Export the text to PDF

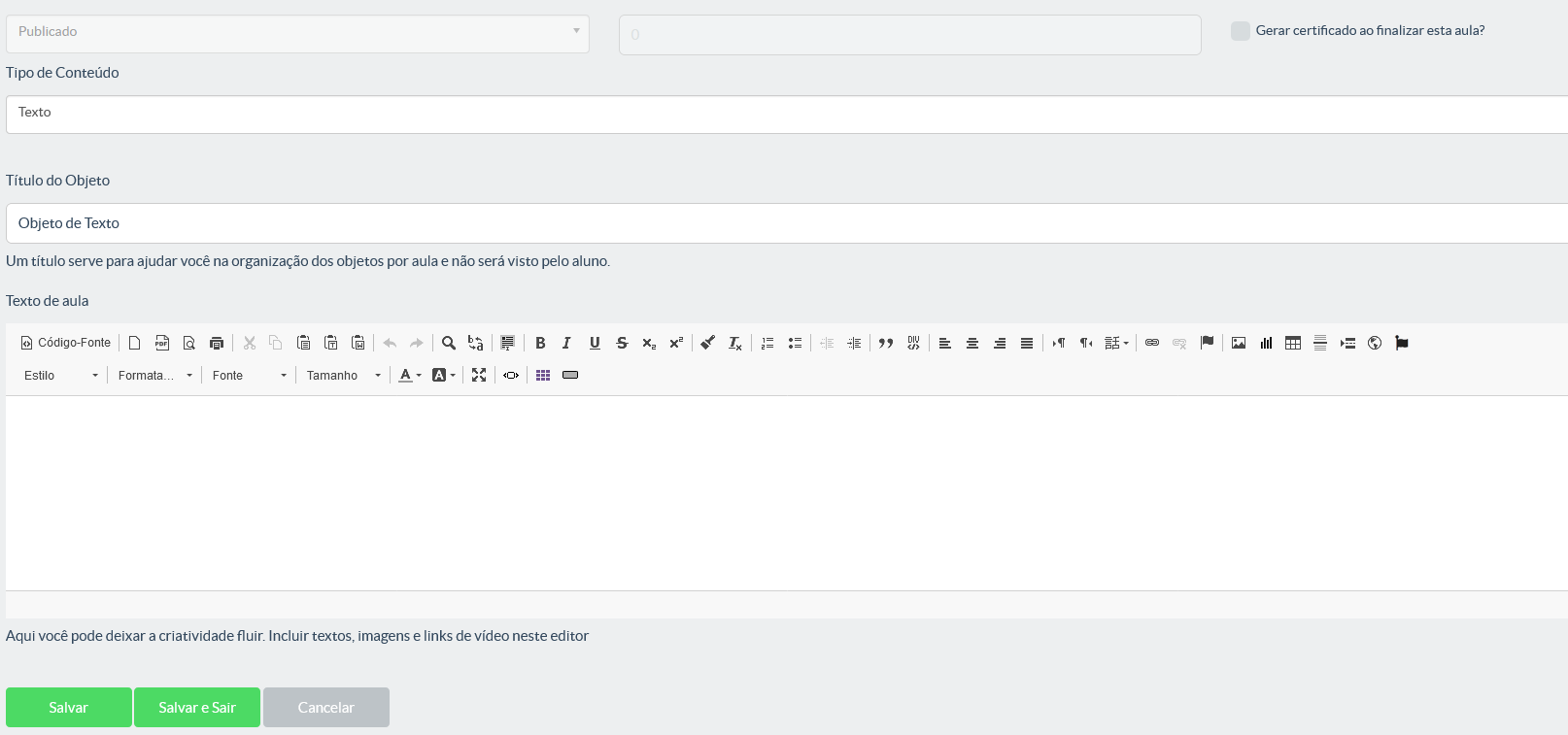click(162, 343)
